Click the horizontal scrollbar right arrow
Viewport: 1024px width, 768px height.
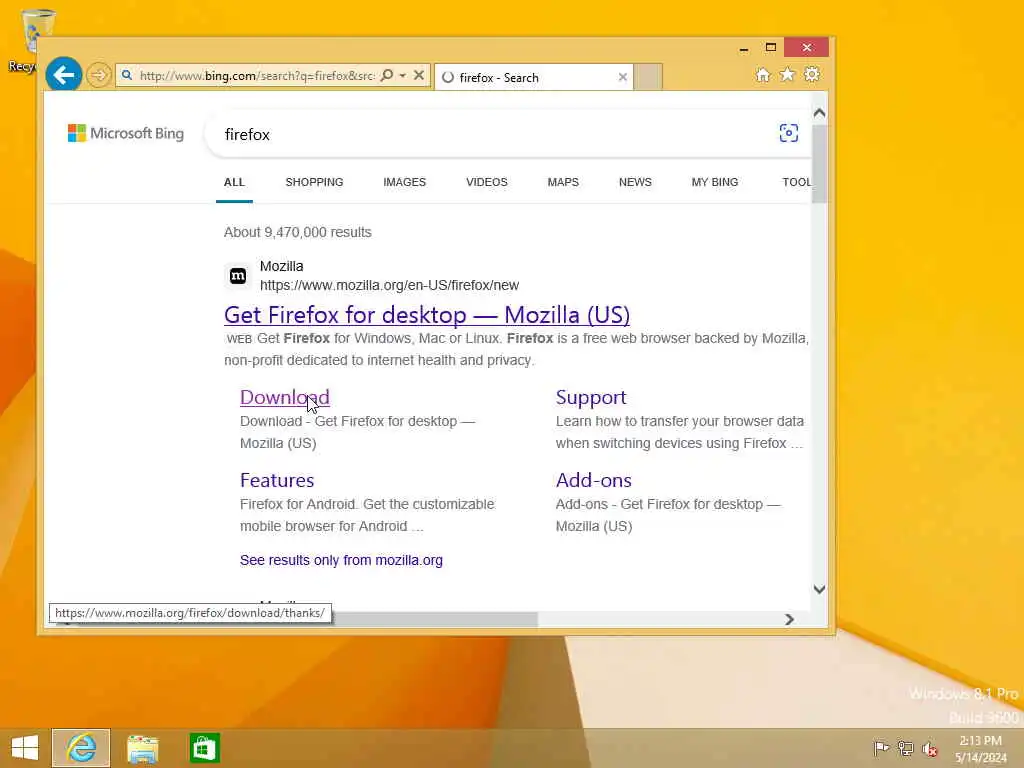[x=790, y=619]
